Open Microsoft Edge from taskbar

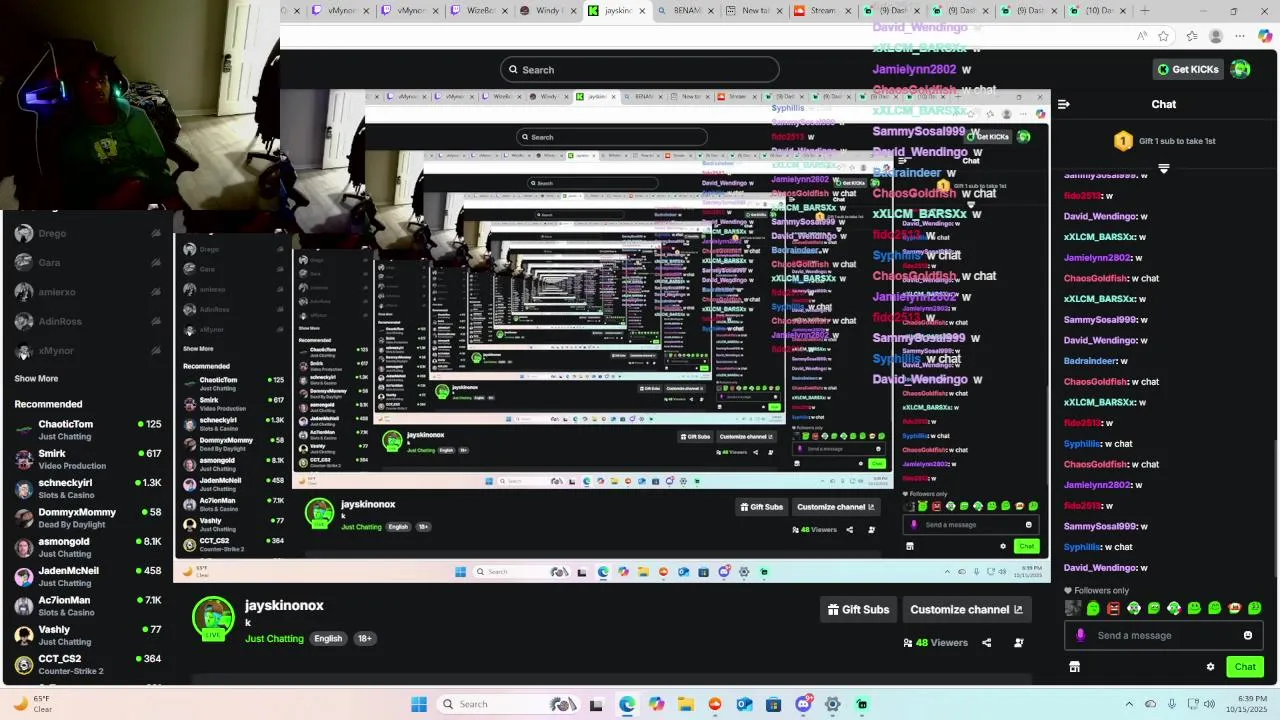click(627, 704)
